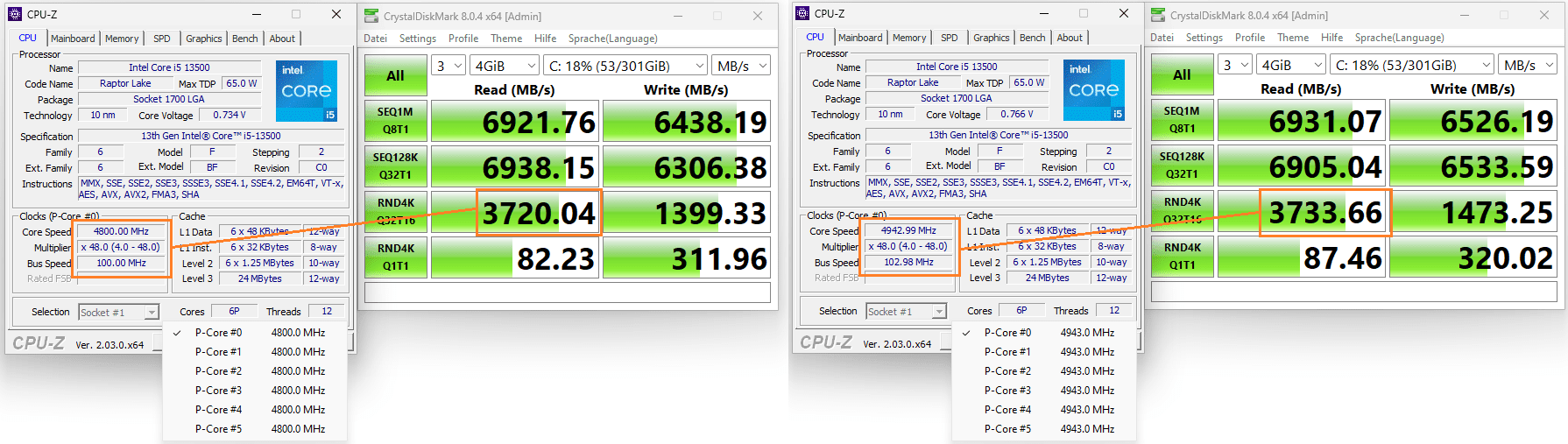Click the 320.02 write result bar

coord(1473,257)
